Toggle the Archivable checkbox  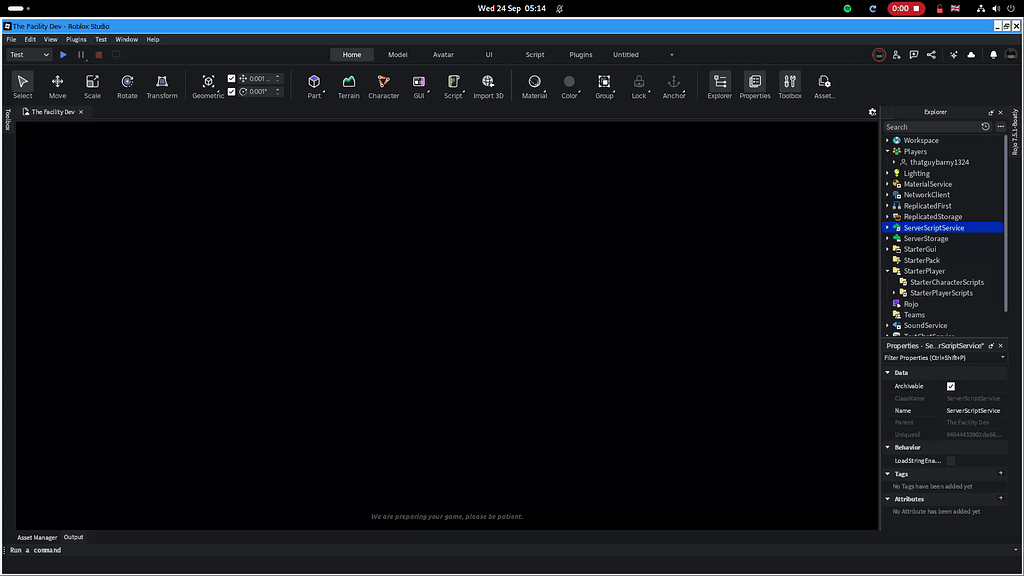point(951,386)
